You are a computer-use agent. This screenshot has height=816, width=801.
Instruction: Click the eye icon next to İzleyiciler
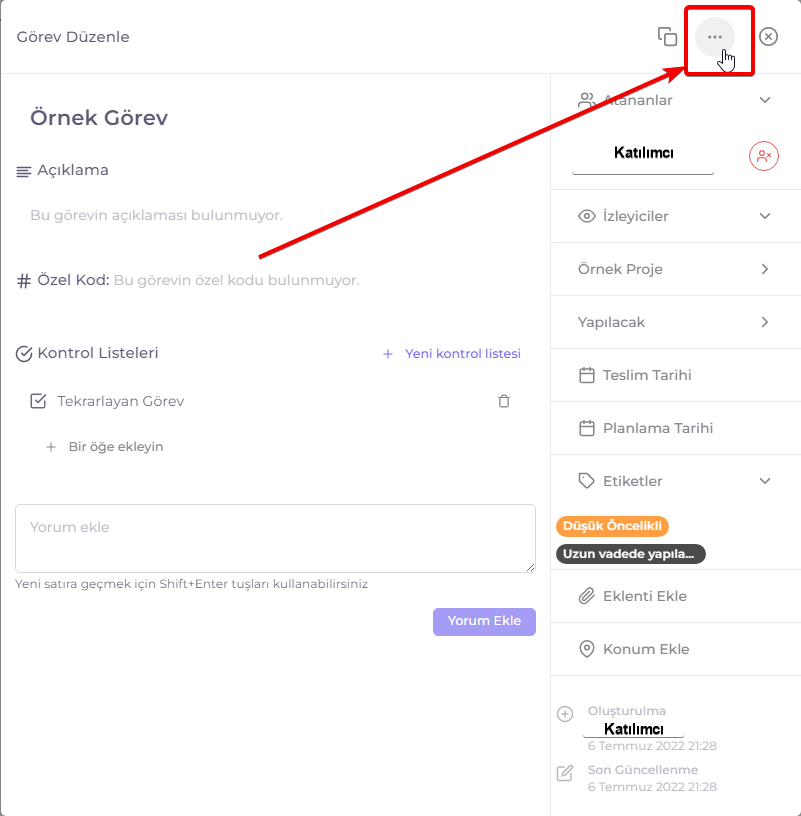[x=587, y=216]
